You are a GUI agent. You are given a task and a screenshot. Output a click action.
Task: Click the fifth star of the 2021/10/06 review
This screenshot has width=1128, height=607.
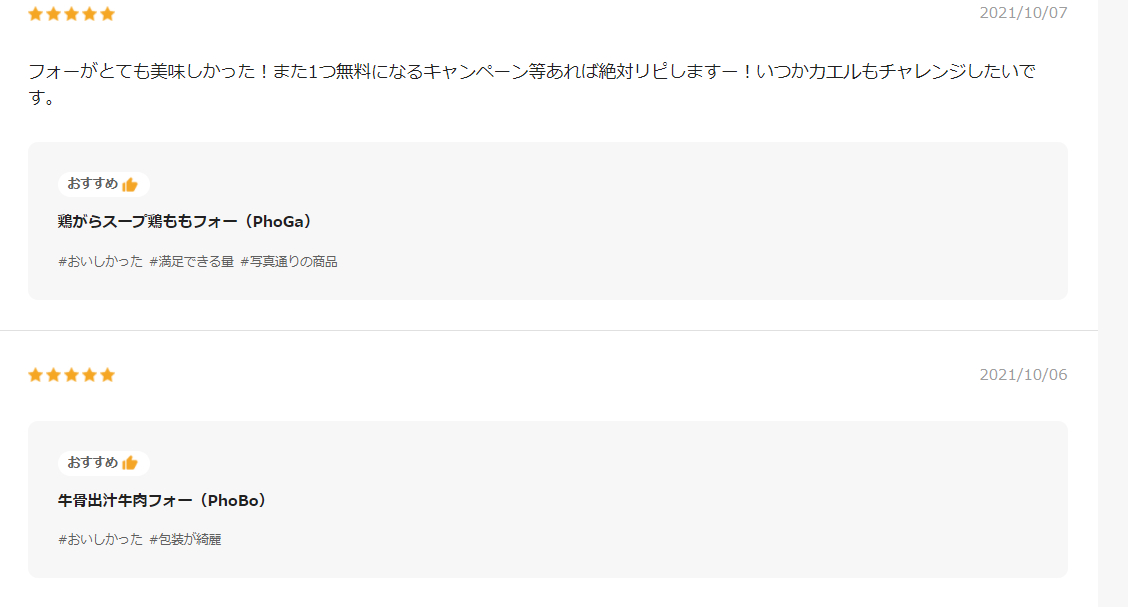click(x=107, y=375)
